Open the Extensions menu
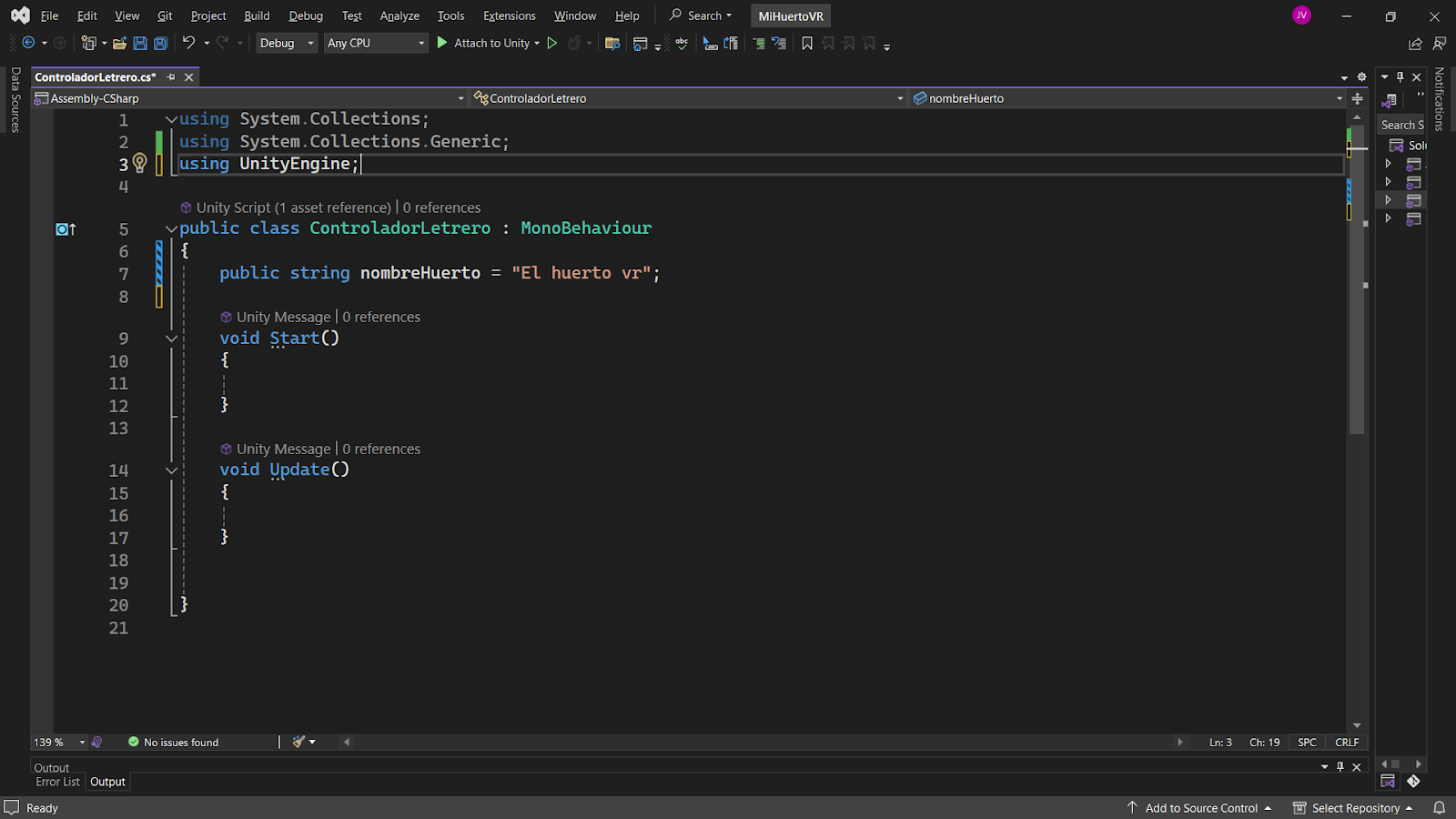This screenshot has width=1456, height=819. point(509,15)
